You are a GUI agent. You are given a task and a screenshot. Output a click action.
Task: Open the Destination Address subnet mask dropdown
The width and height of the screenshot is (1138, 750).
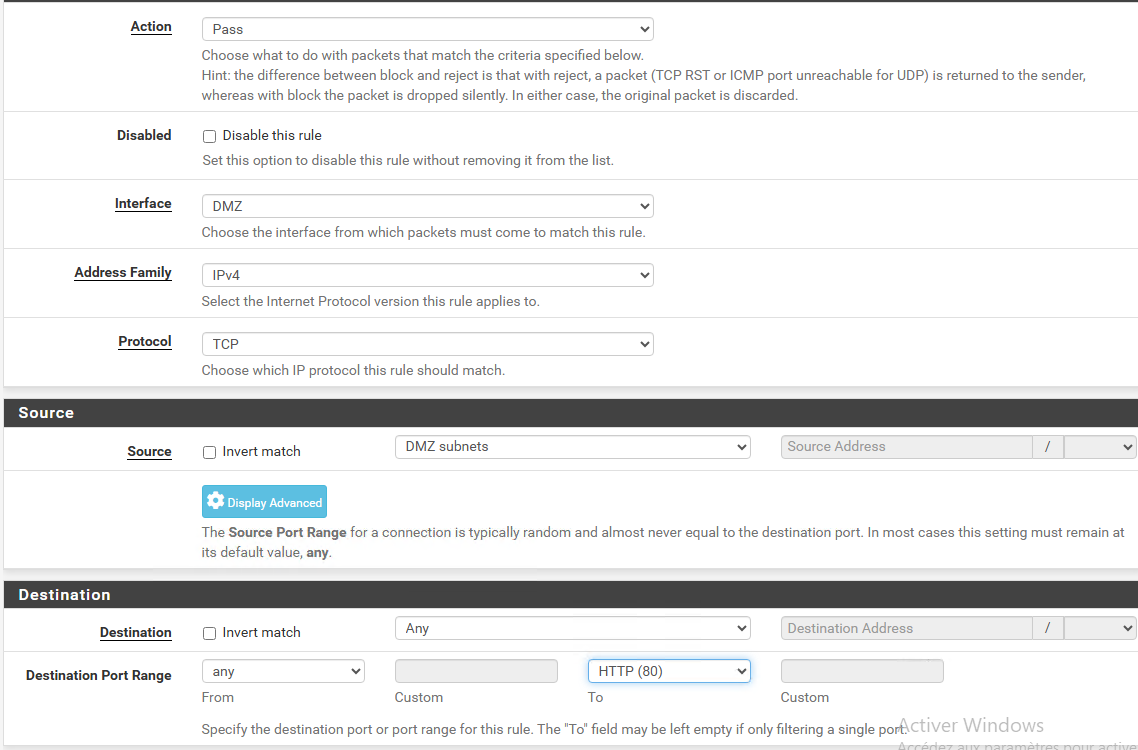click(x=1100, y=629)
